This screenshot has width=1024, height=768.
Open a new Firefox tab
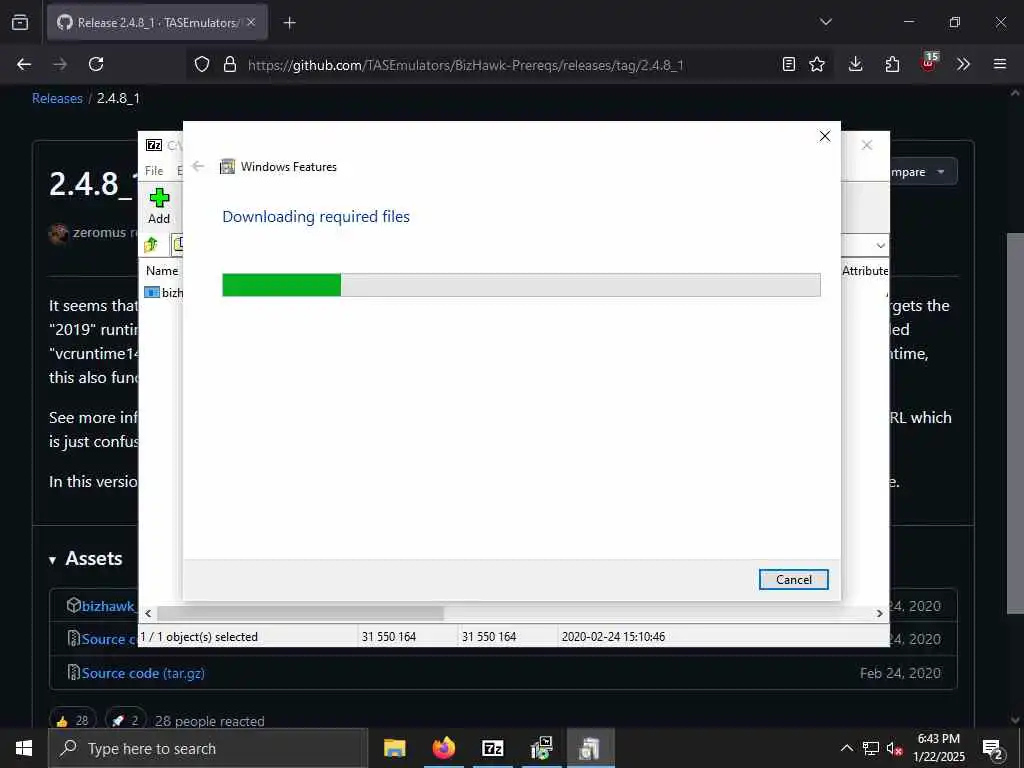tap(289, 23)
